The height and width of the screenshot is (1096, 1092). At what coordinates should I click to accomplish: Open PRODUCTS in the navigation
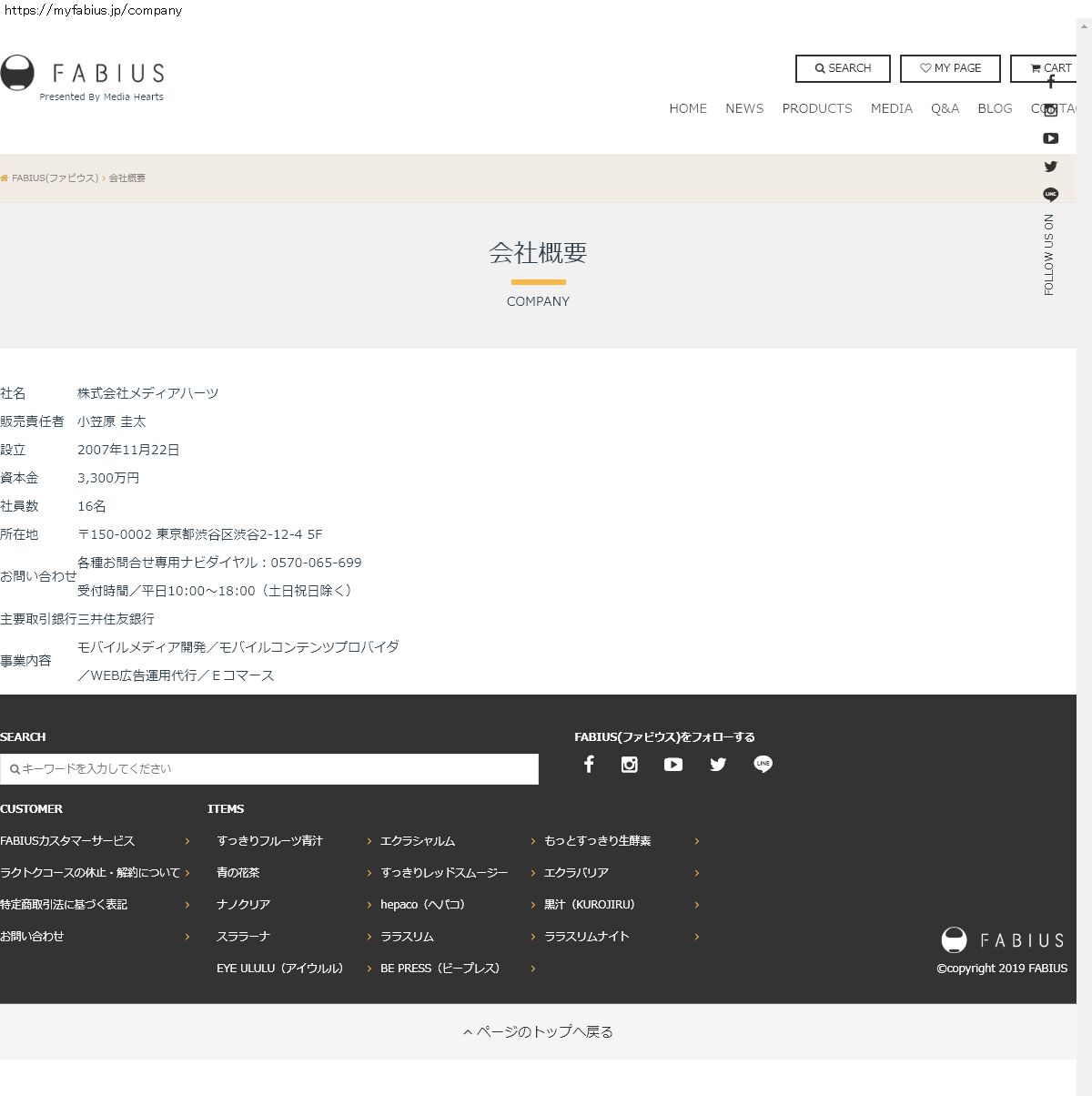click(x=817, y=108)
